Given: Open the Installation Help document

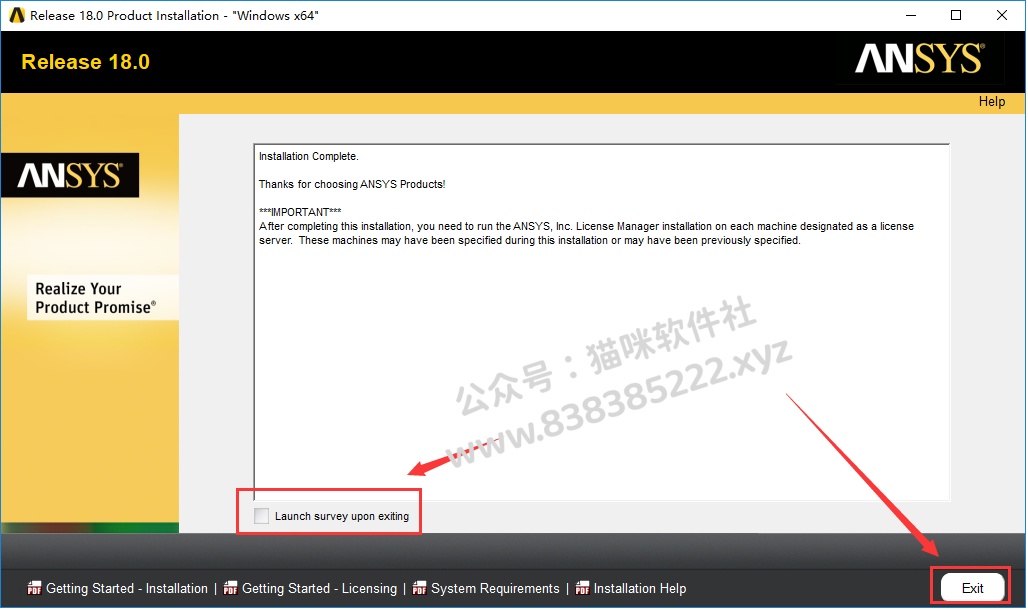Looking at the screenshot, I should tap(640, 588).
